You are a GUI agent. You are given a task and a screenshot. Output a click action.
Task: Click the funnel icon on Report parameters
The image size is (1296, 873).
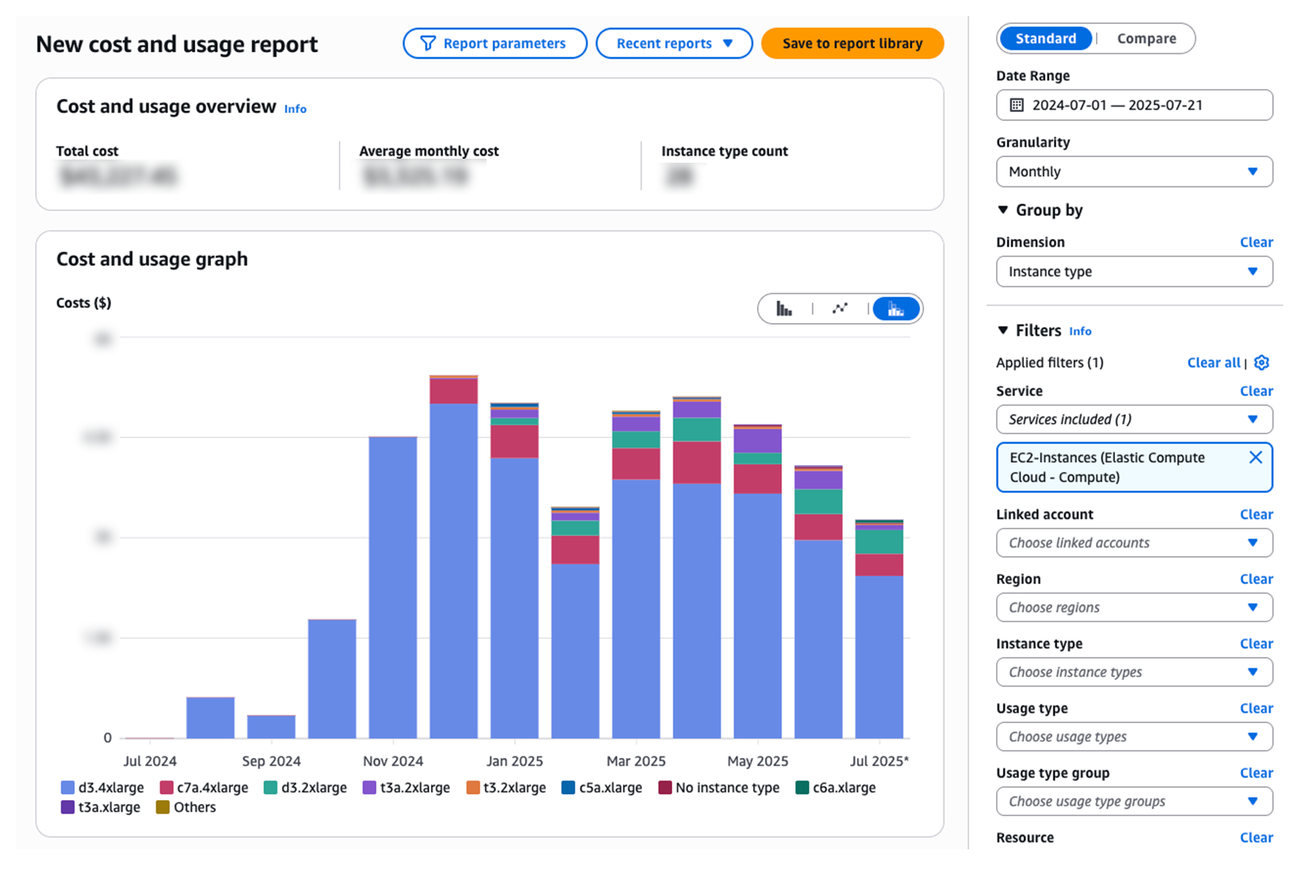click(428, 44)
